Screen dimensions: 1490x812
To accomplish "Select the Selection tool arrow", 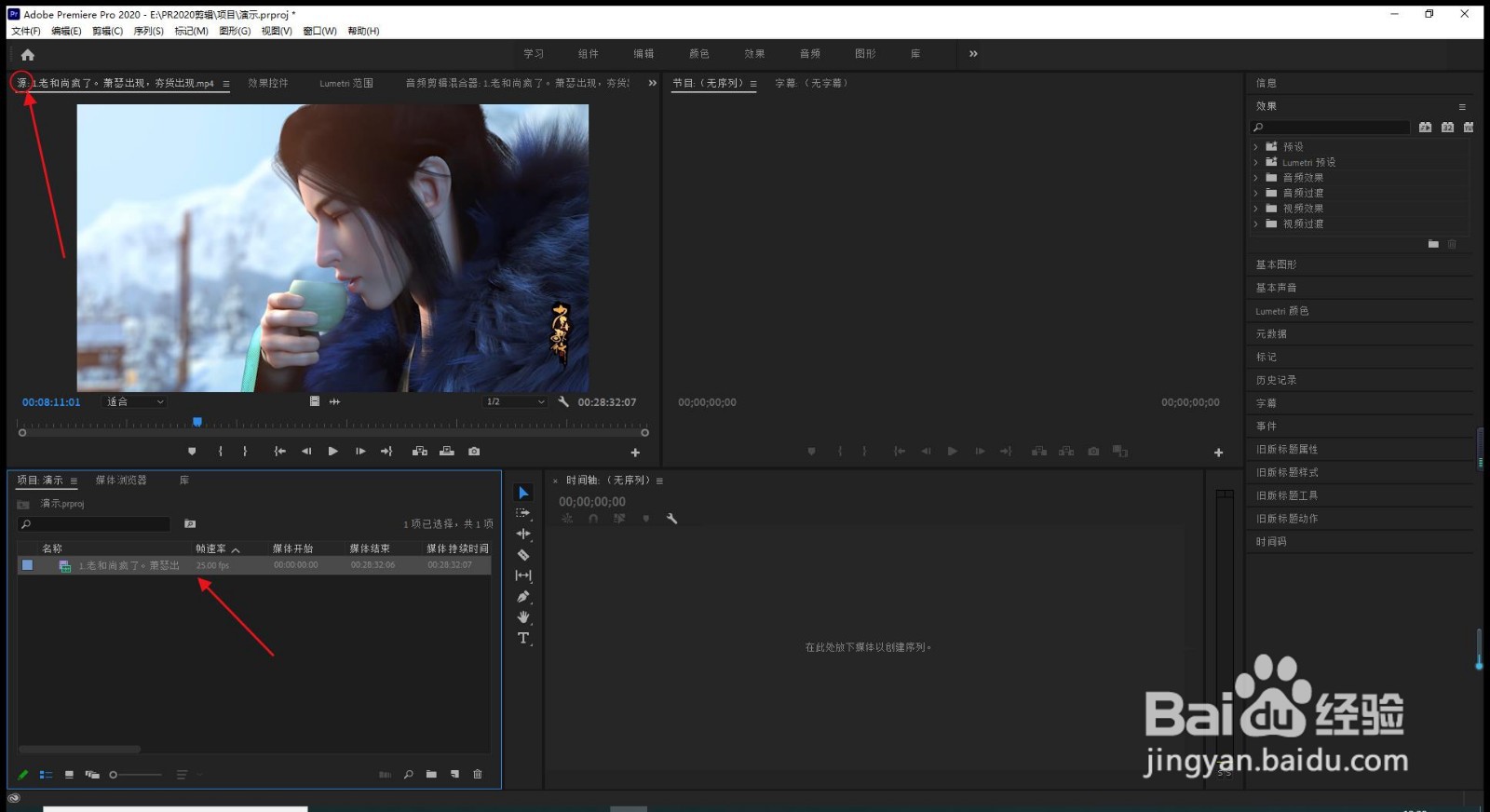I will click(x=523, y=493).
